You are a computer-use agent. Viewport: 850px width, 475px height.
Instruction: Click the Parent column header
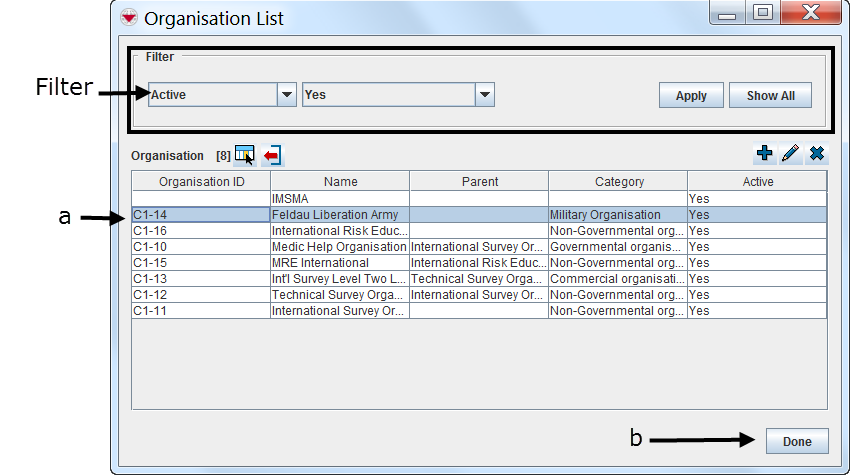click(479, 181)
